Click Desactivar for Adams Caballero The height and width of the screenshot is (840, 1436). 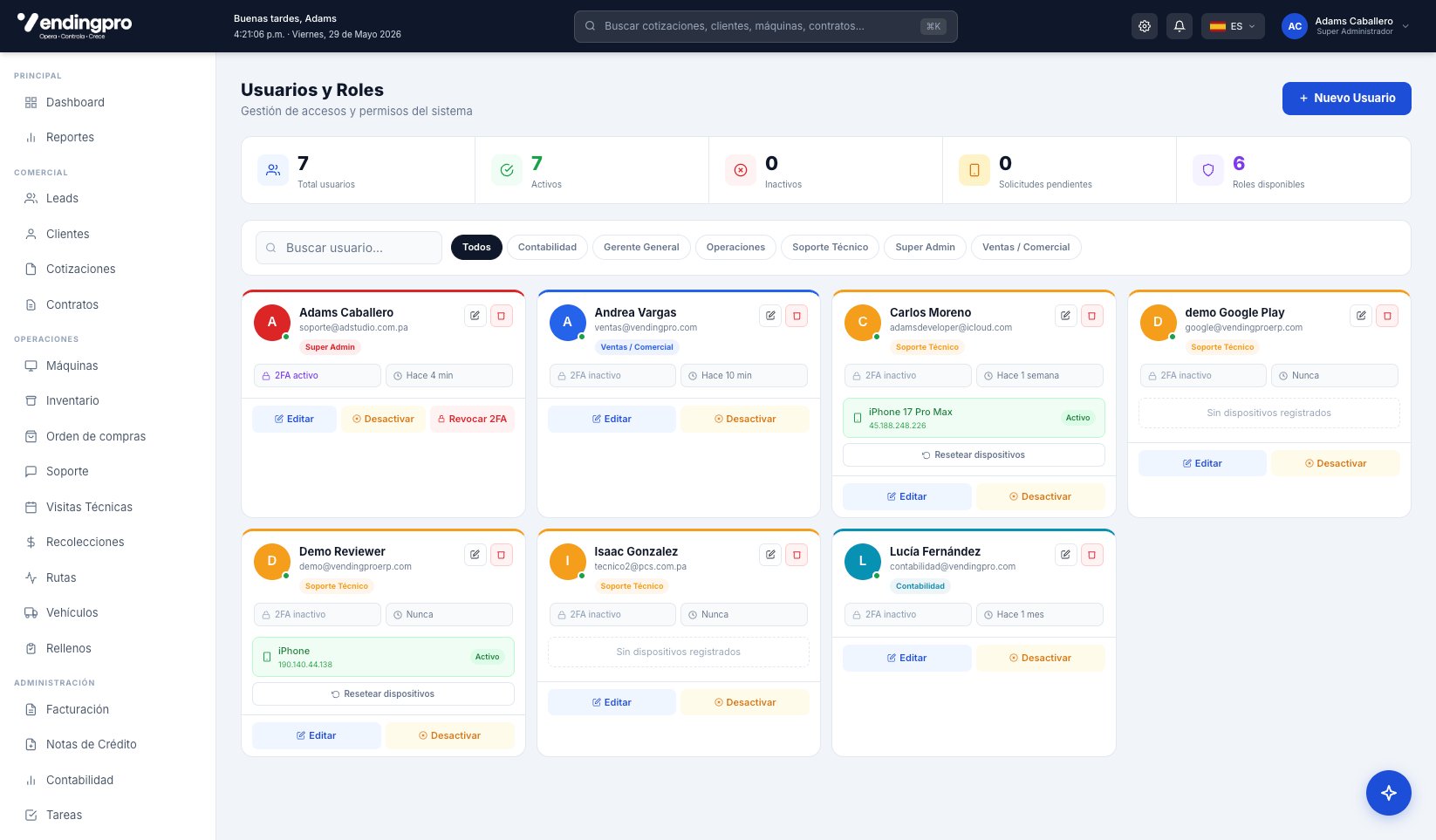383,419
